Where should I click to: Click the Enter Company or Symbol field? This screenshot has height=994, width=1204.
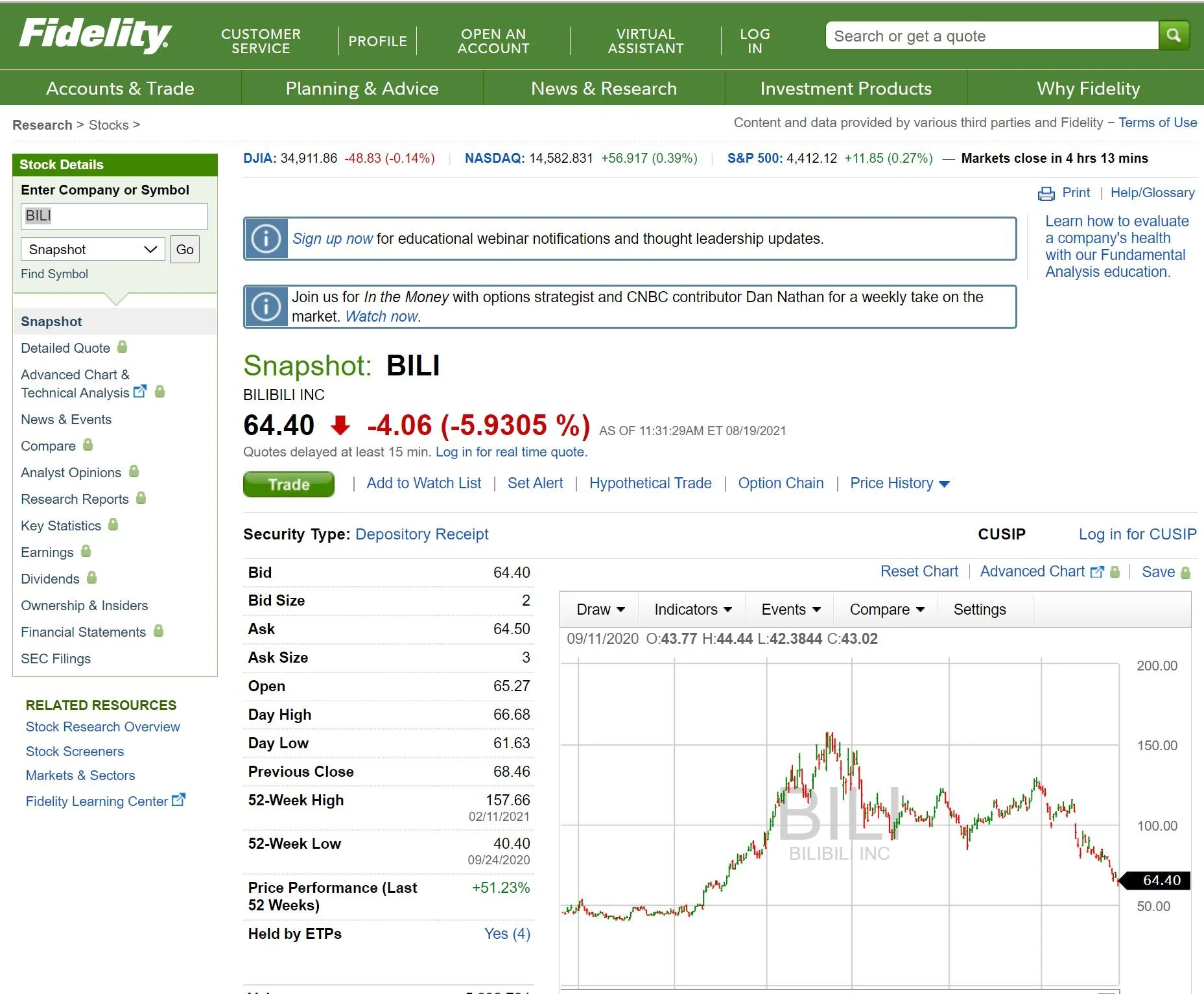click(114, 216)
